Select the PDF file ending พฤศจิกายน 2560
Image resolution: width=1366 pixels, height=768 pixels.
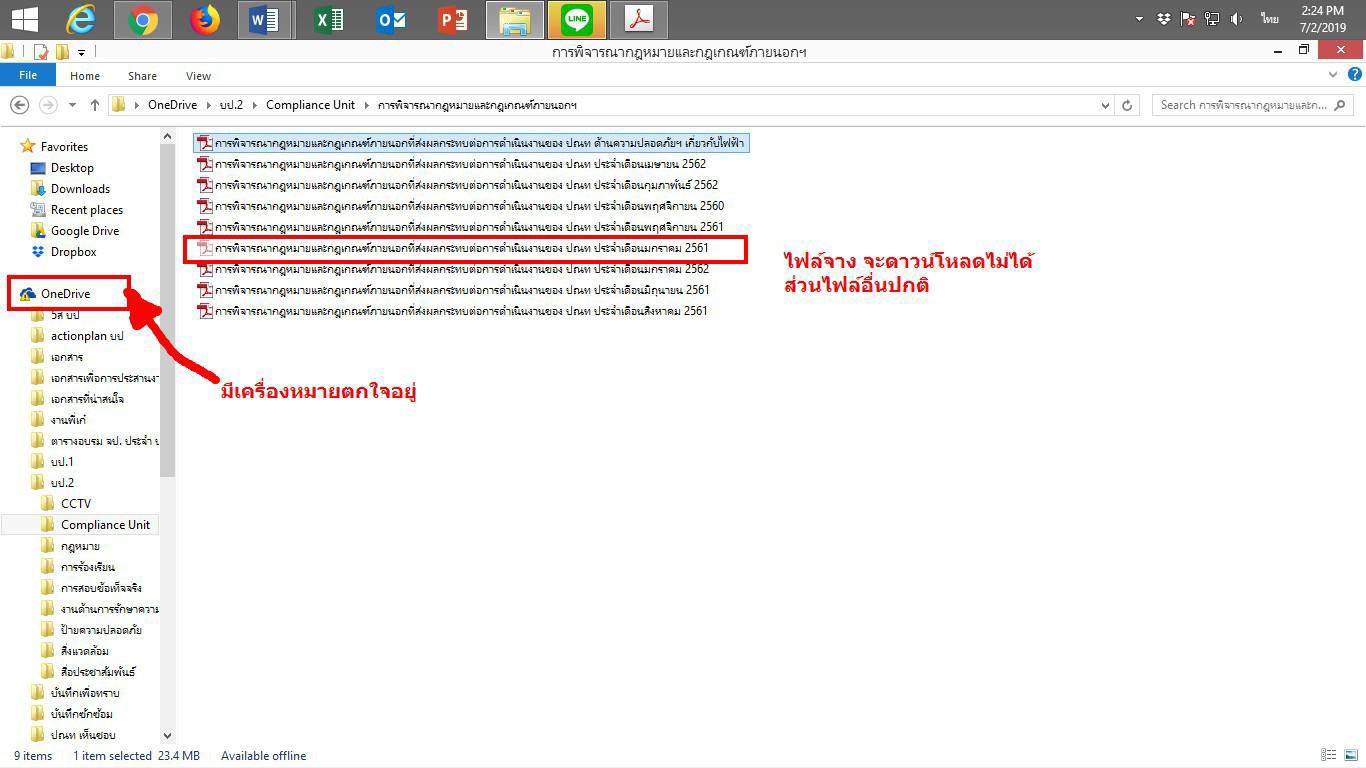coord(460,206)
